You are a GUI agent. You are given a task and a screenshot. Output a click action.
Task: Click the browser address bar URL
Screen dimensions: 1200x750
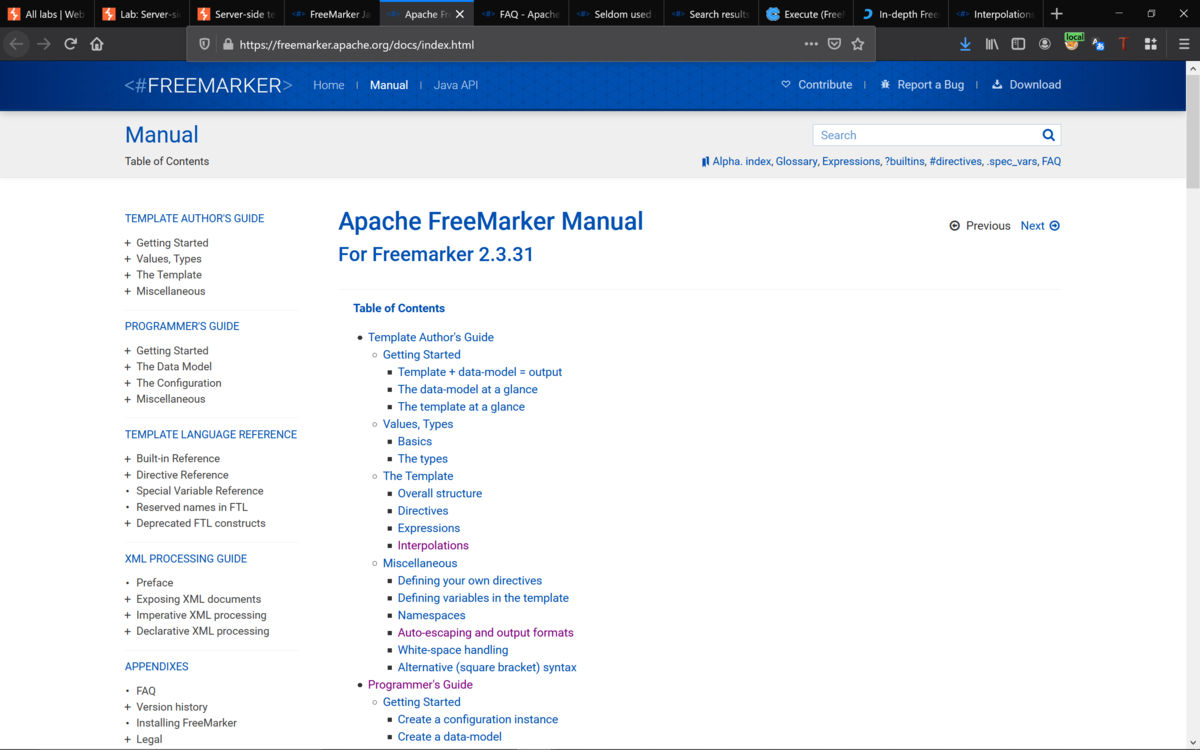tap(357, 45)
